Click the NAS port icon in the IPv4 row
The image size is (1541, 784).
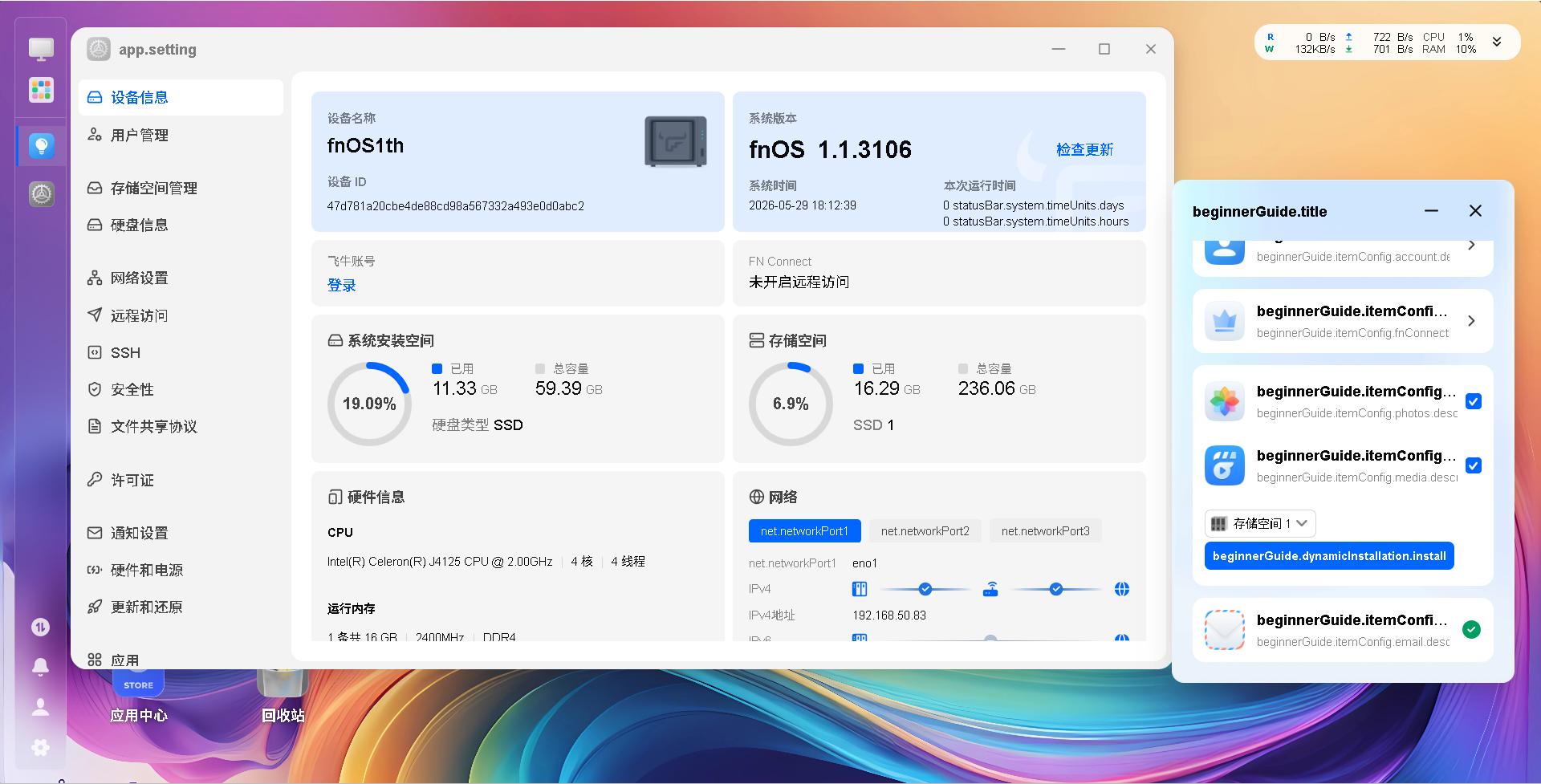tap(860, 589)
